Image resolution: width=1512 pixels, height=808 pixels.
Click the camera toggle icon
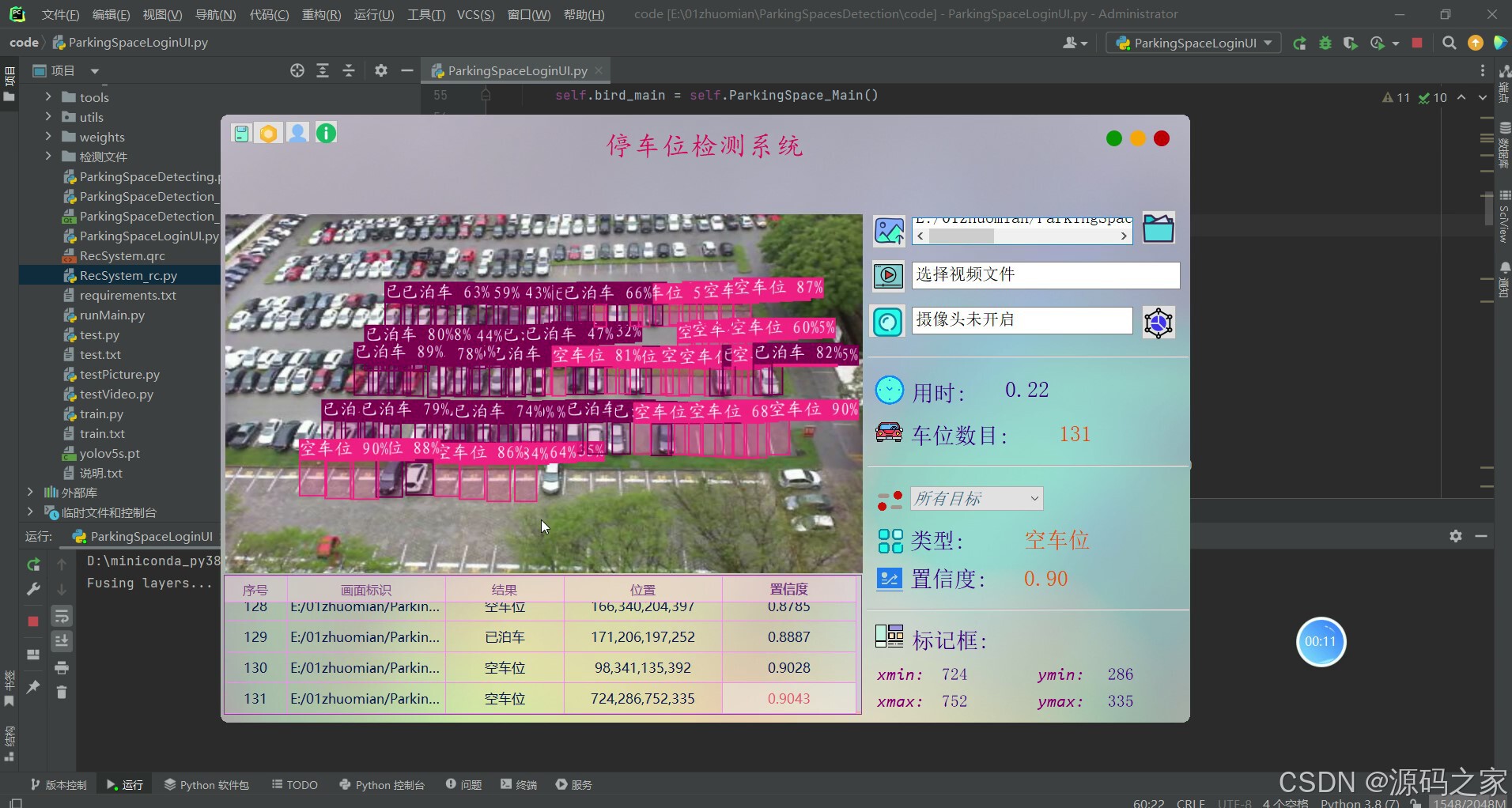click(x=888, y=322)
